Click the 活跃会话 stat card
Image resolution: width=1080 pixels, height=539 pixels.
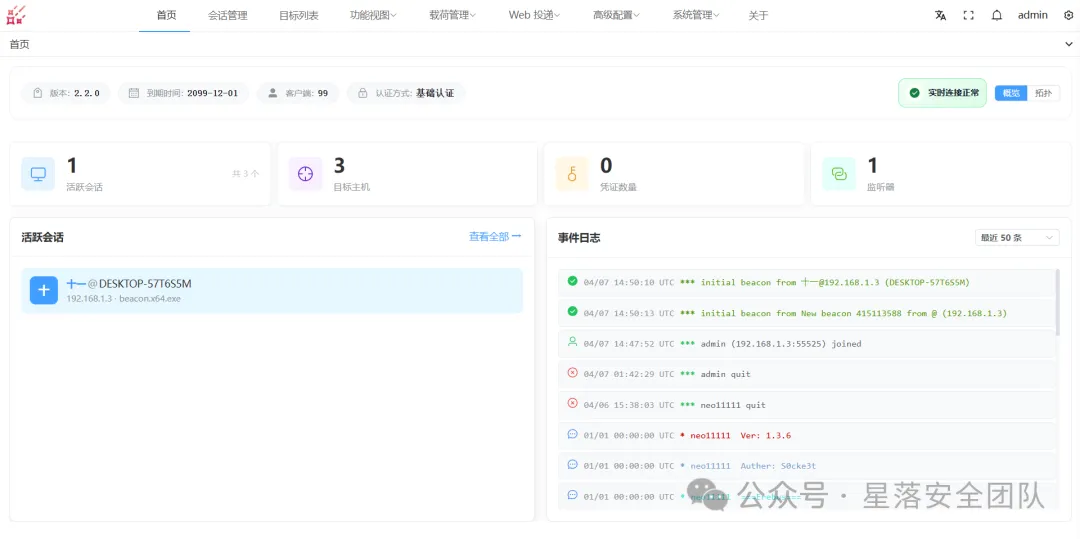[140, 174]
